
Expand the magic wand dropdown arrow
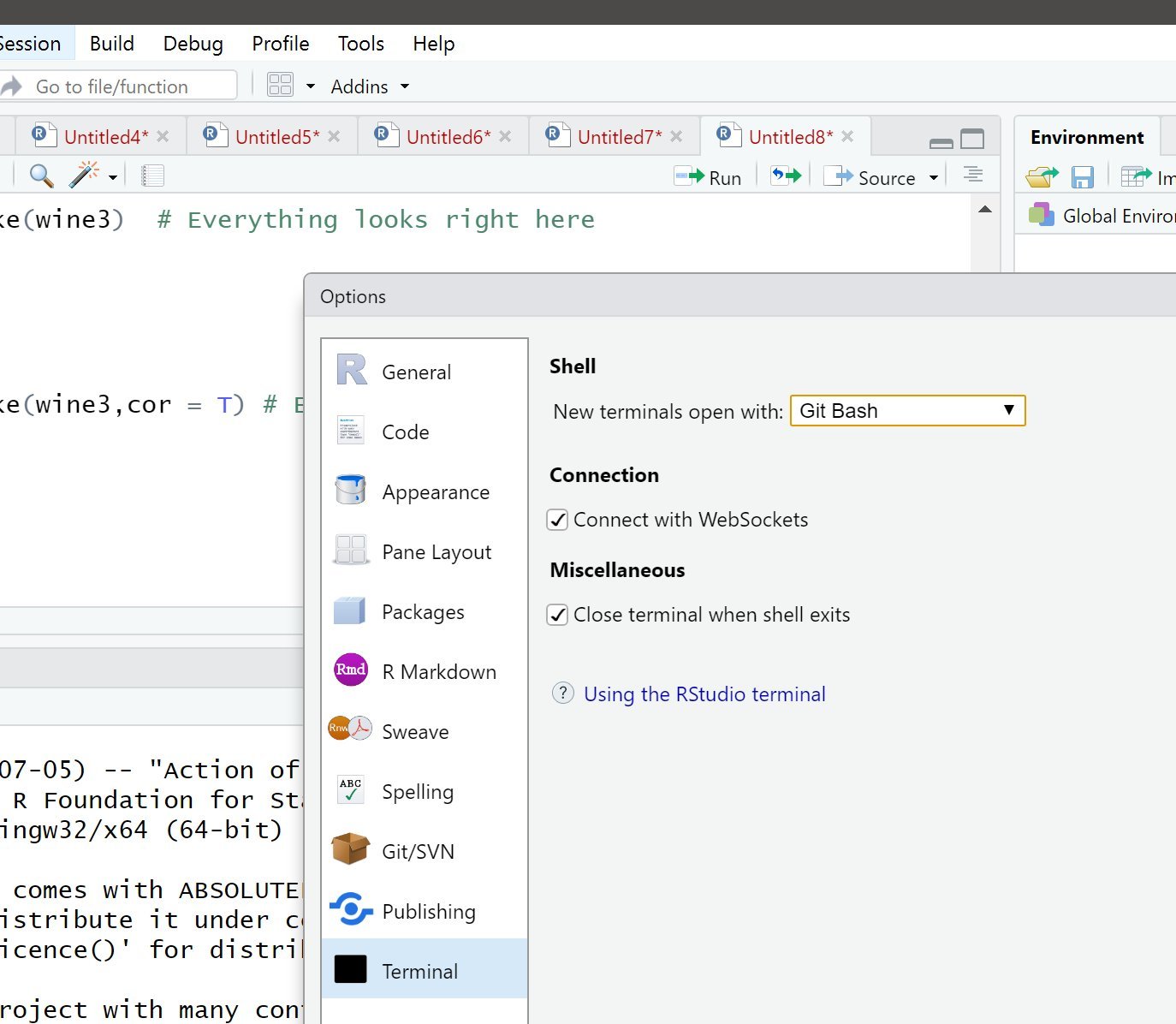point(113,177)
